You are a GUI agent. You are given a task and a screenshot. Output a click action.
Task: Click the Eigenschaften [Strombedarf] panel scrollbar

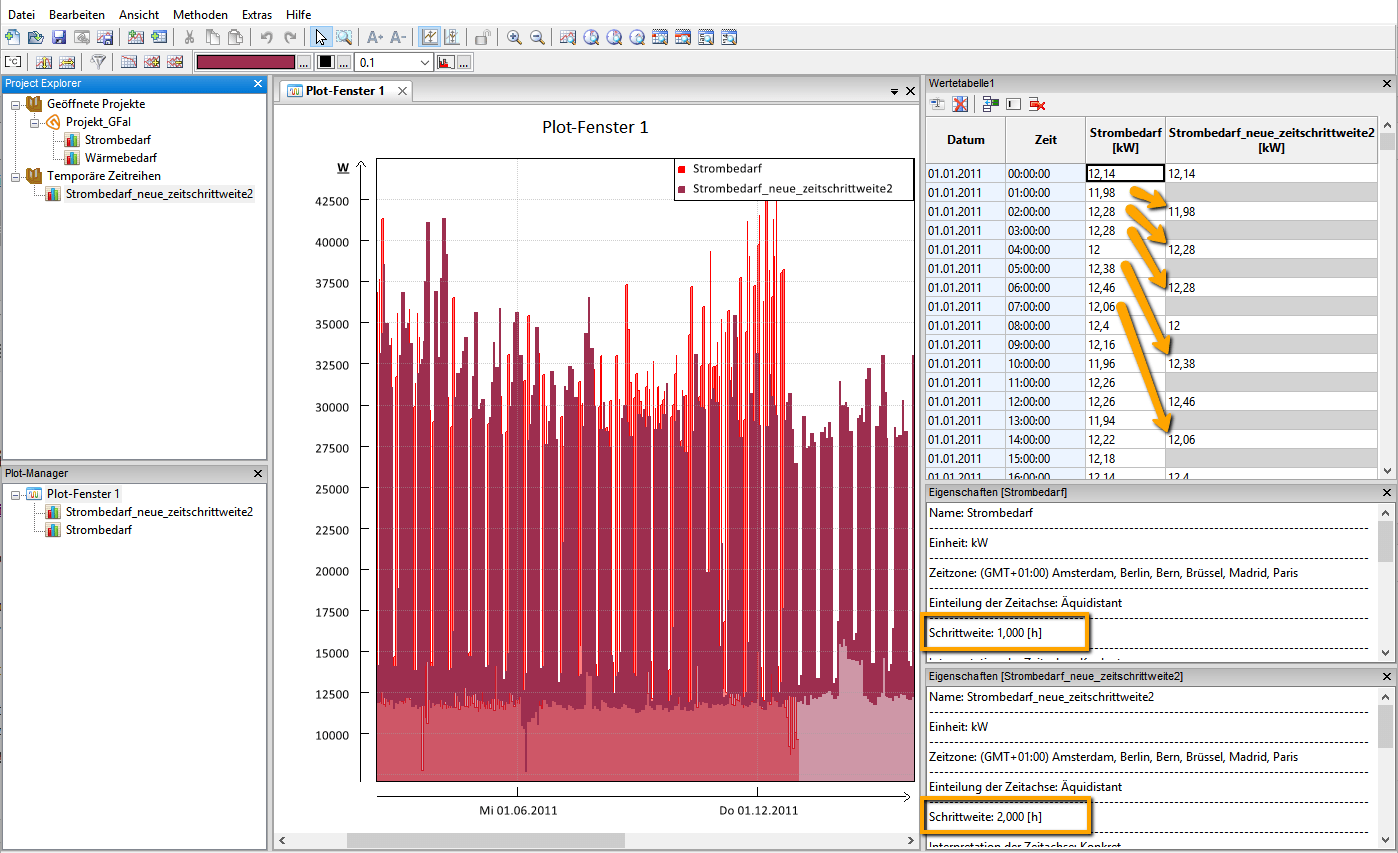click(x=1385, y=581)
